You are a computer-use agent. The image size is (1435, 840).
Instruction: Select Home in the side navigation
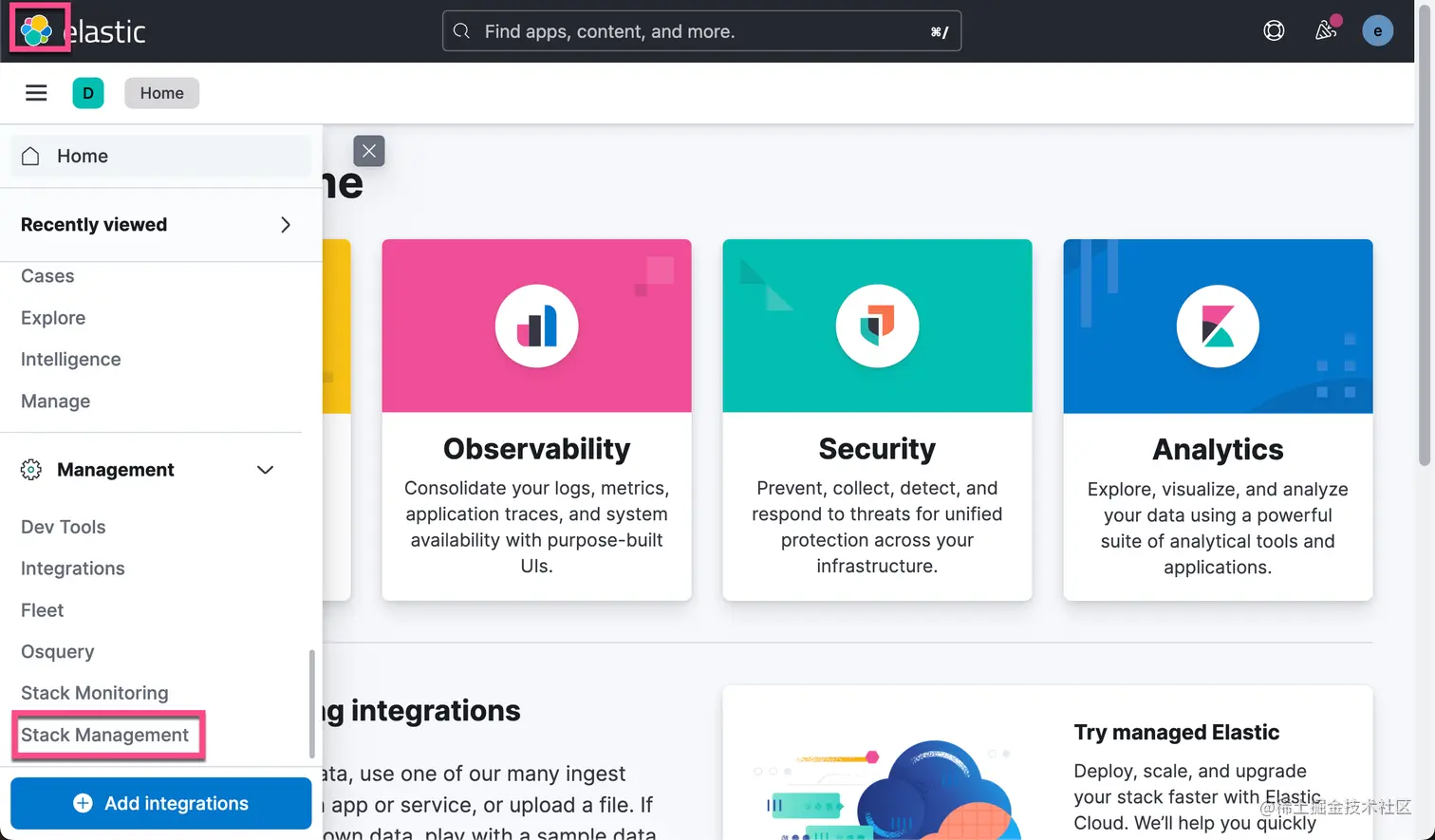[160, 156]
